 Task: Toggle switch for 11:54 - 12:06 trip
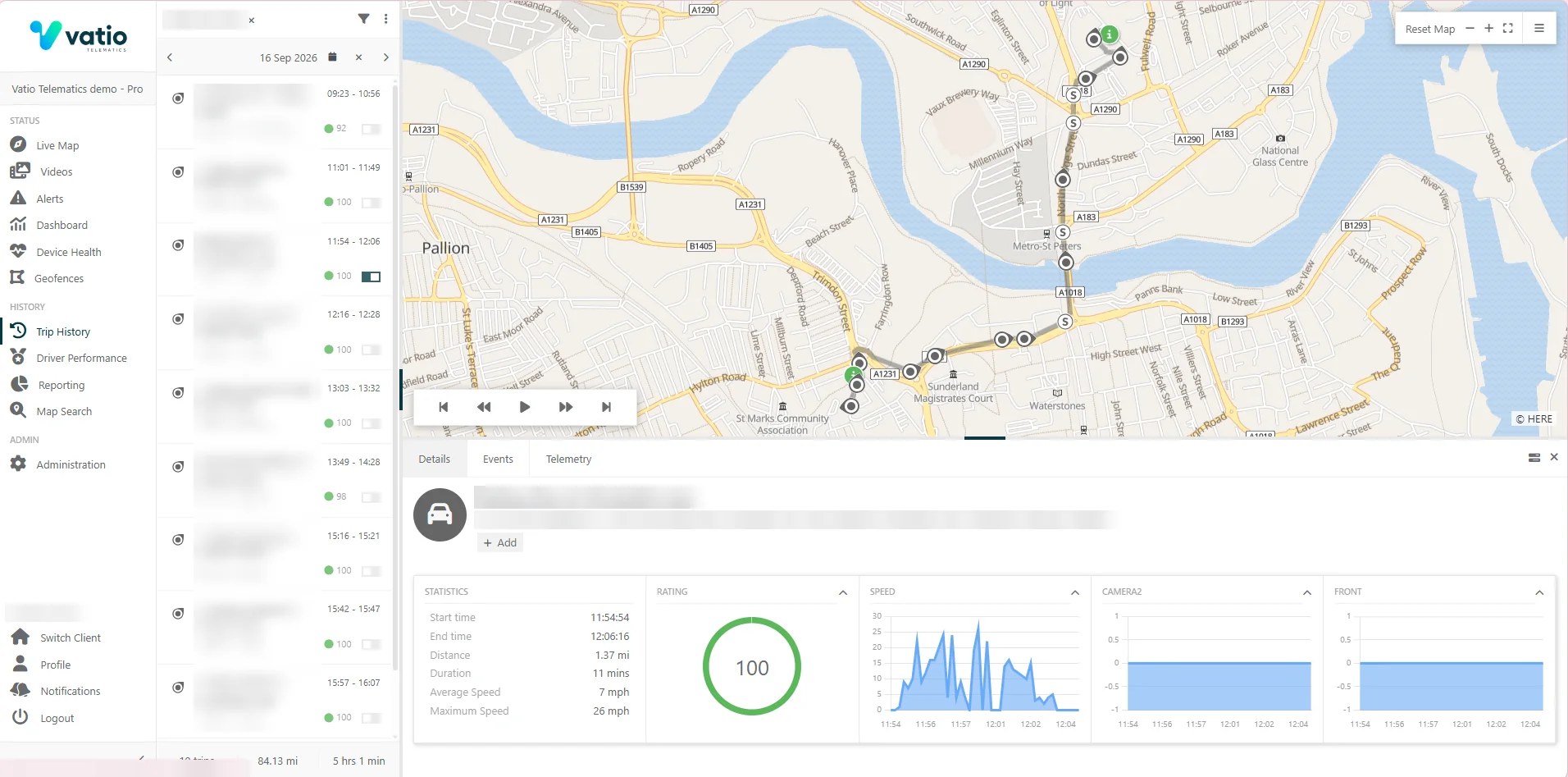click(371, 277)
